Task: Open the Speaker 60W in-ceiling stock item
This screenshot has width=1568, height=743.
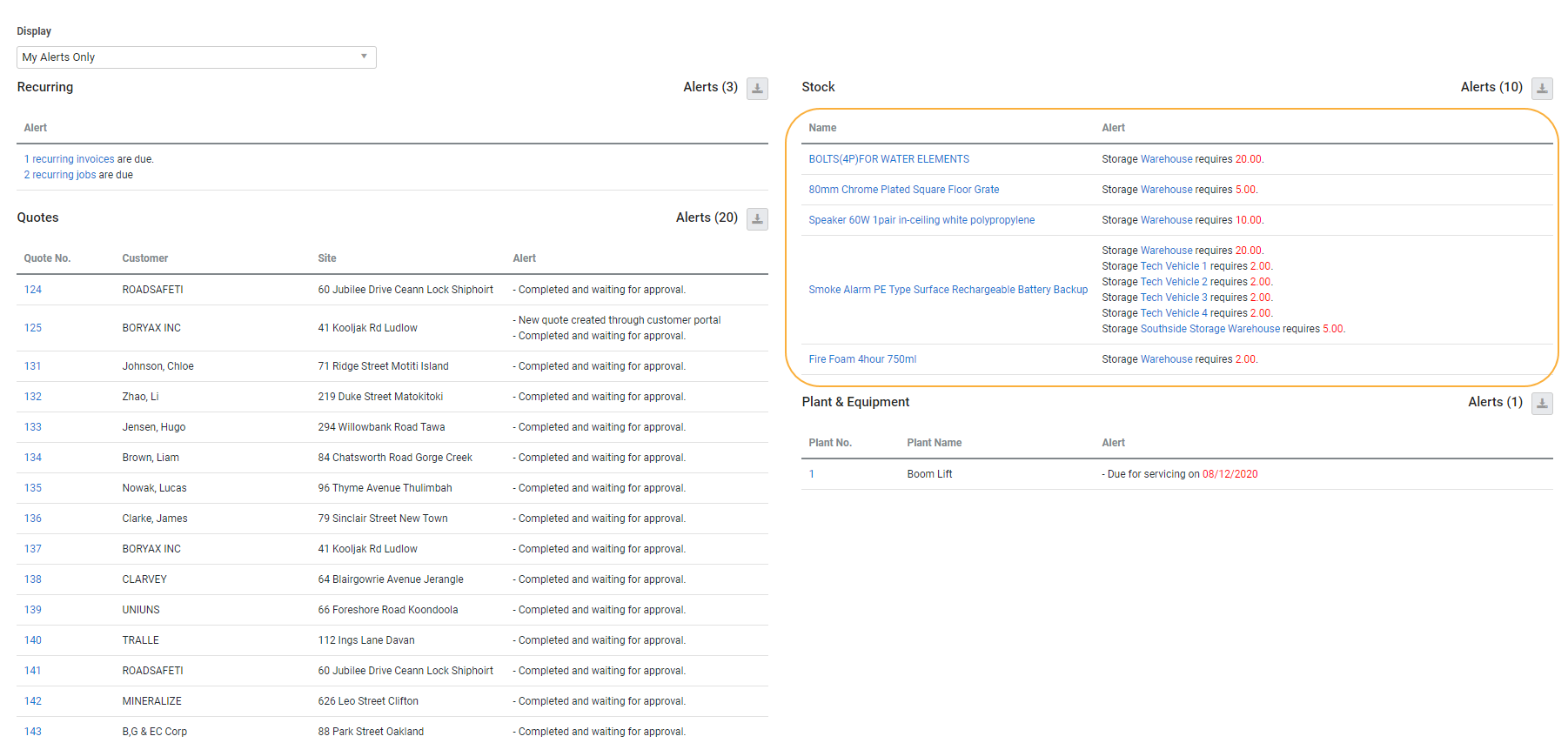Action: click(x=921, y=220)
